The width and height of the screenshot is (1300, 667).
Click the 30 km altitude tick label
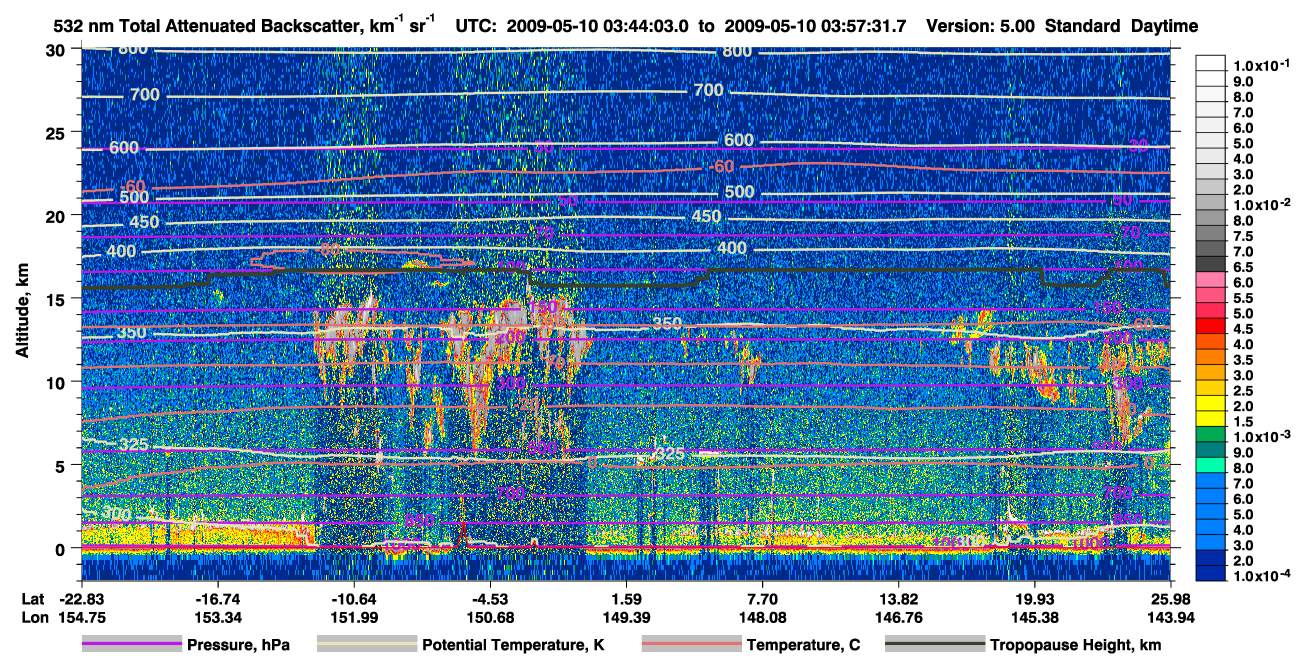click(56, 50)
